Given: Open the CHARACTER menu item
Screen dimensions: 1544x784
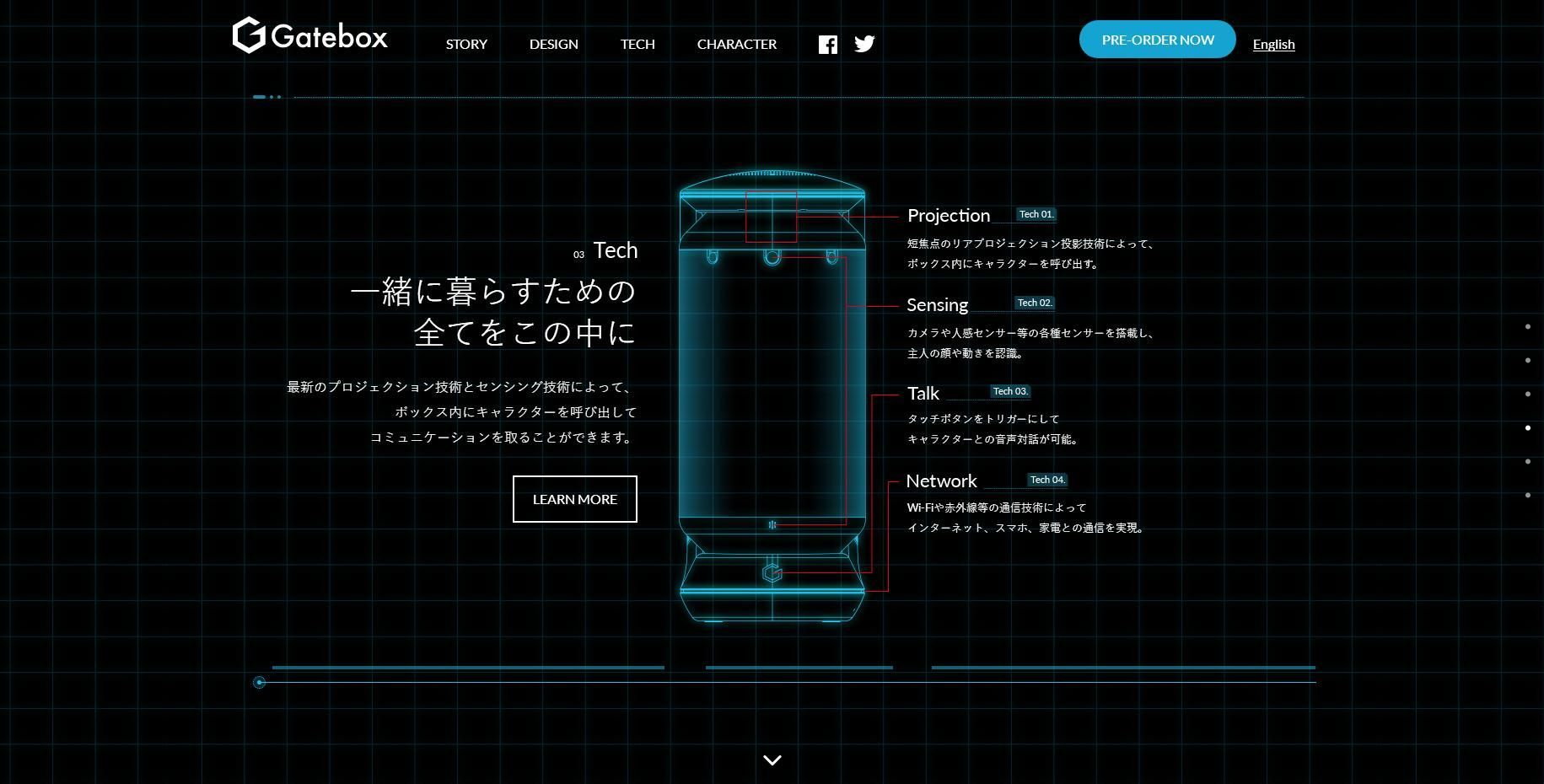Looking at the screenshot, I should click(737, 44).
